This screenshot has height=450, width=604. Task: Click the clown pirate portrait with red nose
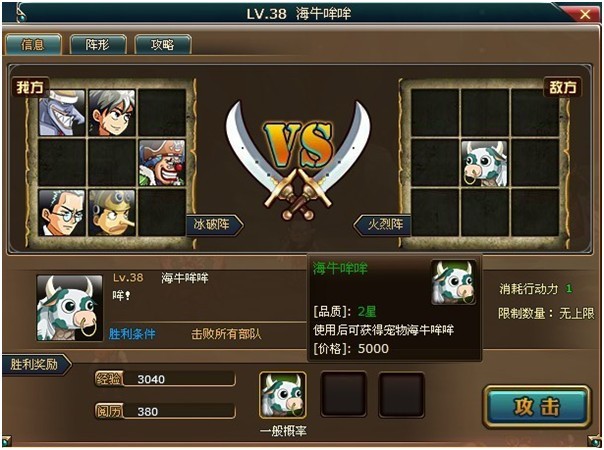162,163
